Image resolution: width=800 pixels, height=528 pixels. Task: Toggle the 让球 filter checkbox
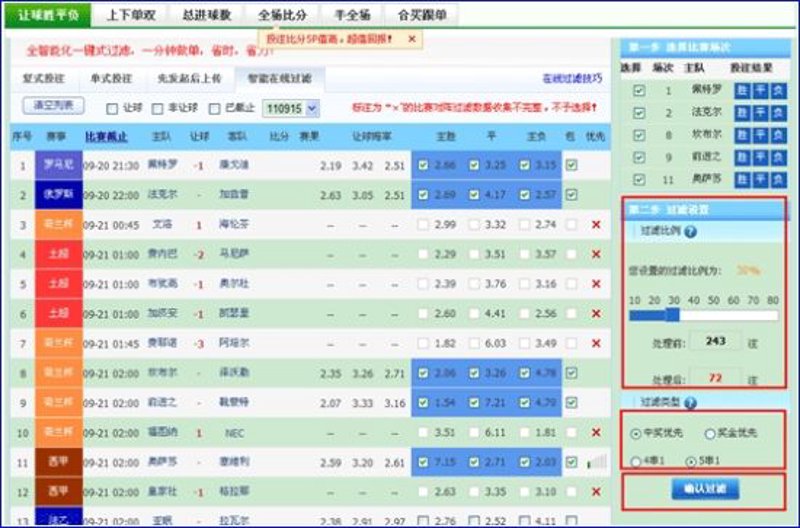point(112,109)
